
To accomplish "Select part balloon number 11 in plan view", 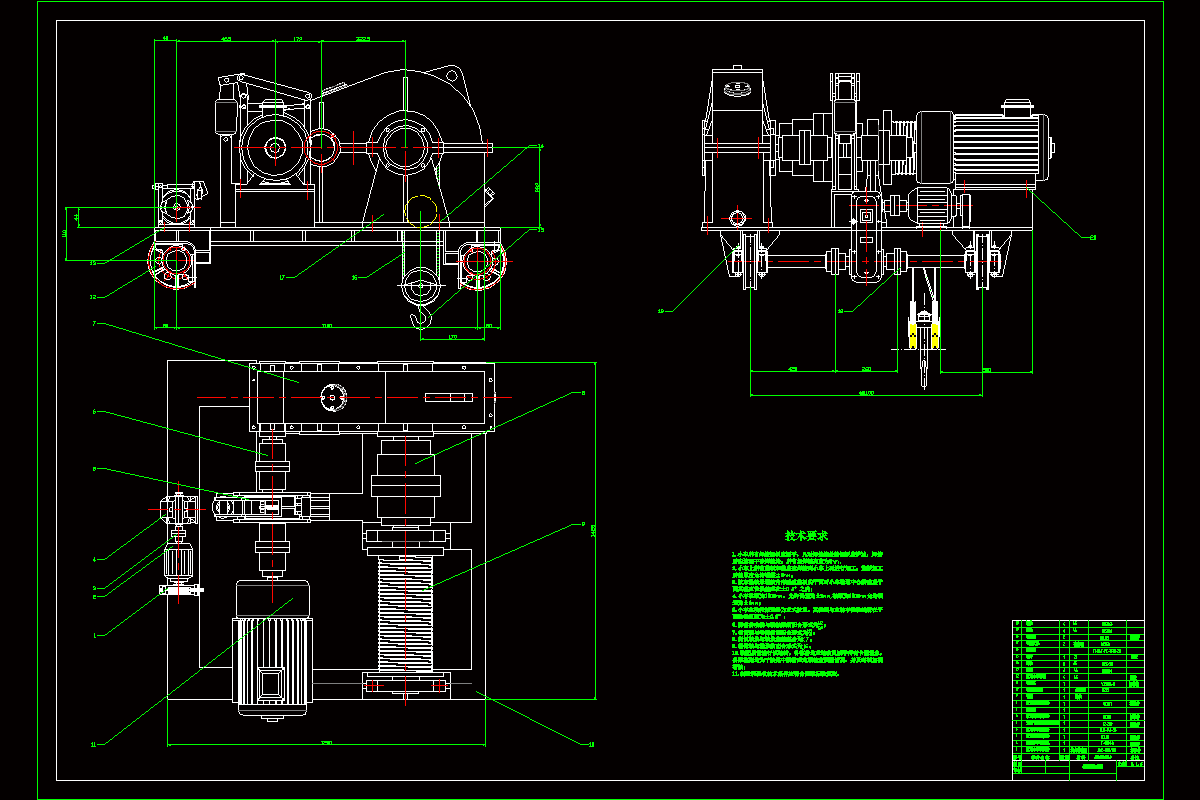I will pos(94,743).
